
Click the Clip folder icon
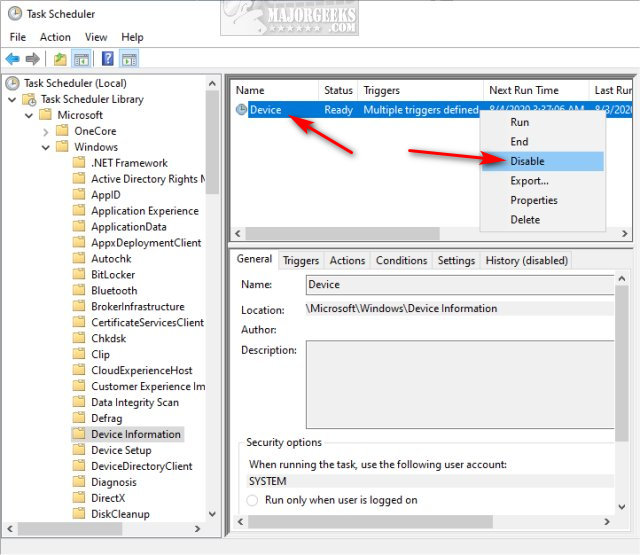click(x=79, y=354)
